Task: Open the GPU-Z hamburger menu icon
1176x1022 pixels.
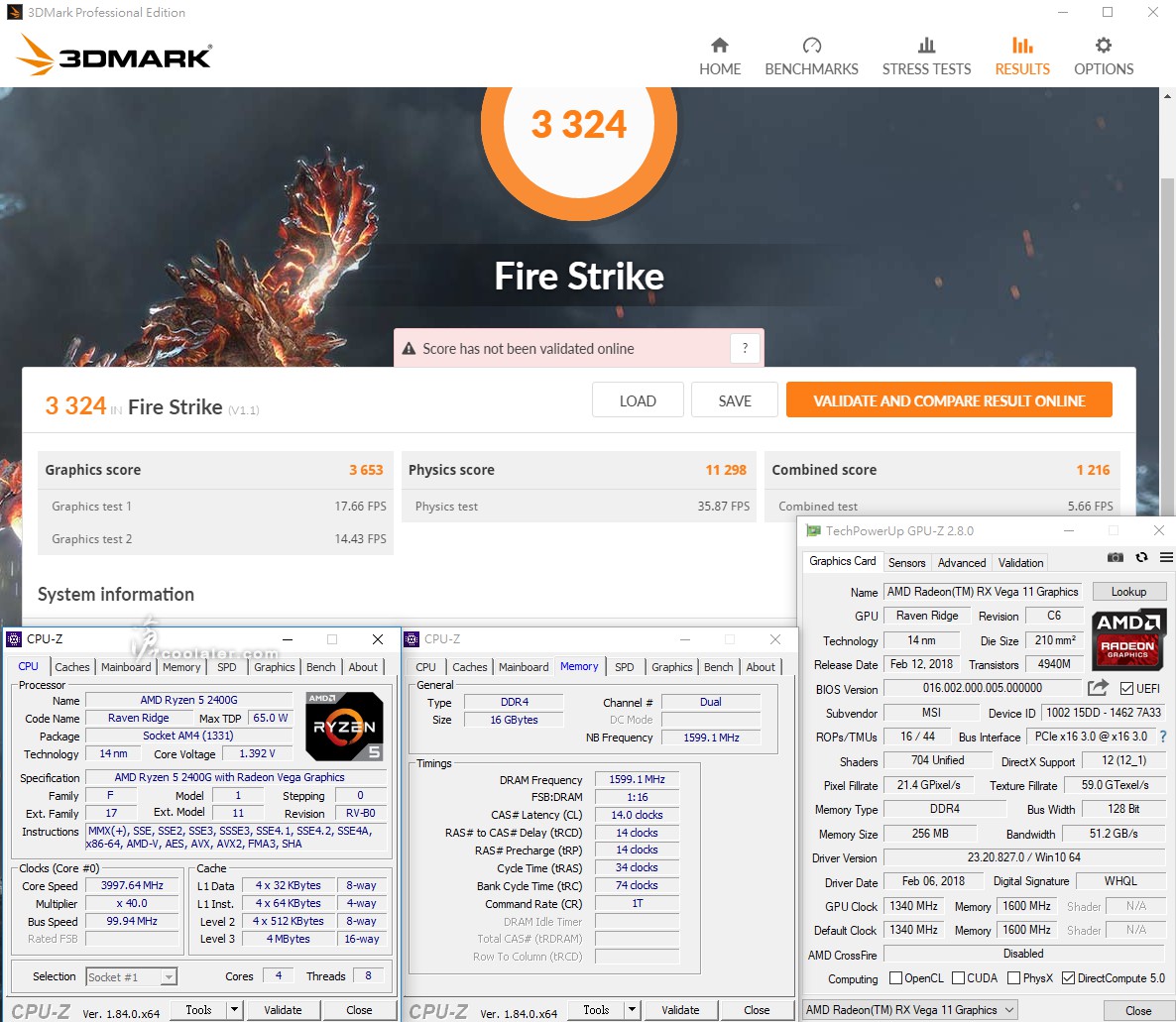Action: (x=1165, y=557)
